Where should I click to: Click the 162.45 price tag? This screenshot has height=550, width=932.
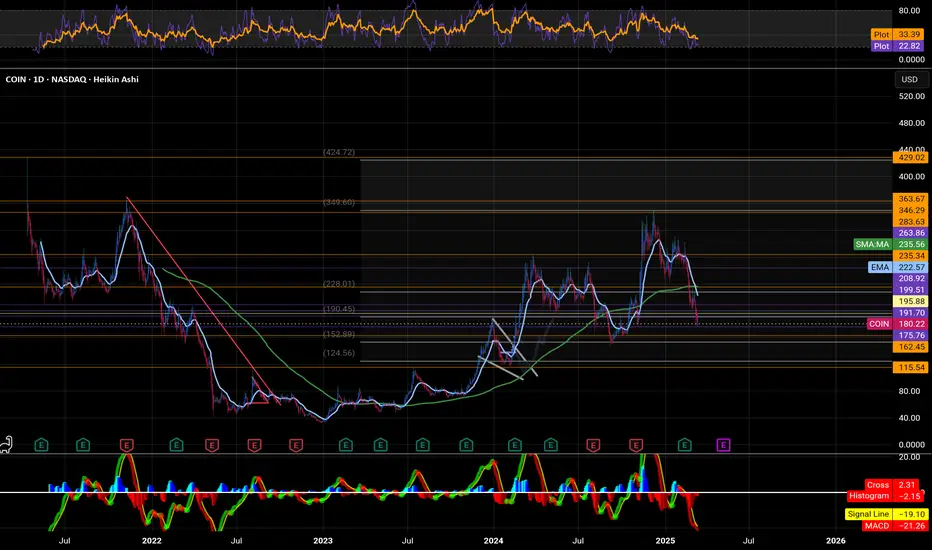[x=910, y=347]
